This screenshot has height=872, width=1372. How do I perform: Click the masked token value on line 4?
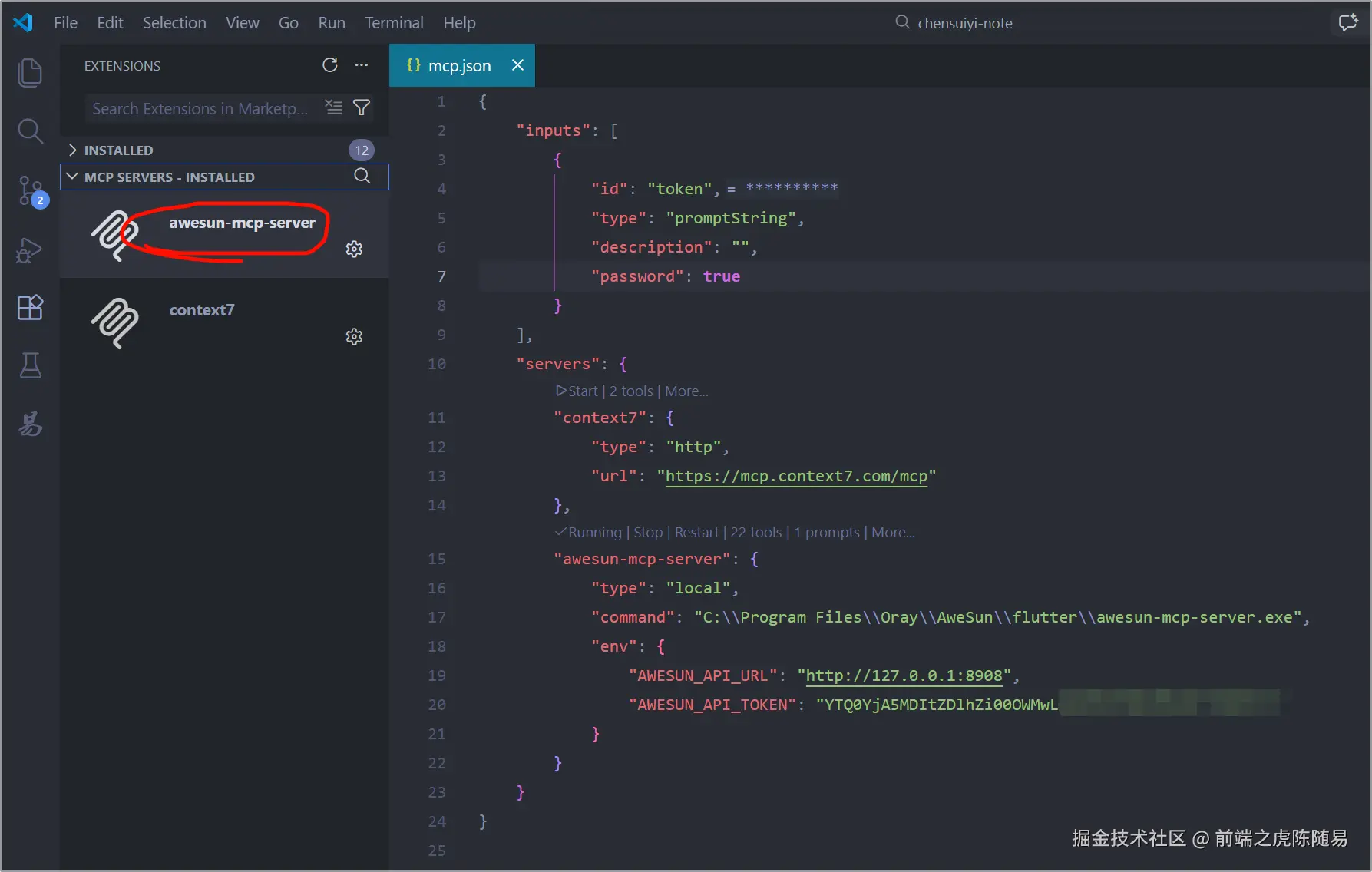pos(792,188)
